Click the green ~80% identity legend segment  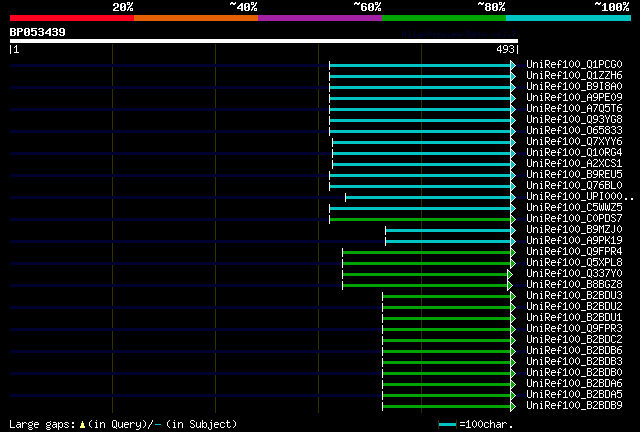444,18
